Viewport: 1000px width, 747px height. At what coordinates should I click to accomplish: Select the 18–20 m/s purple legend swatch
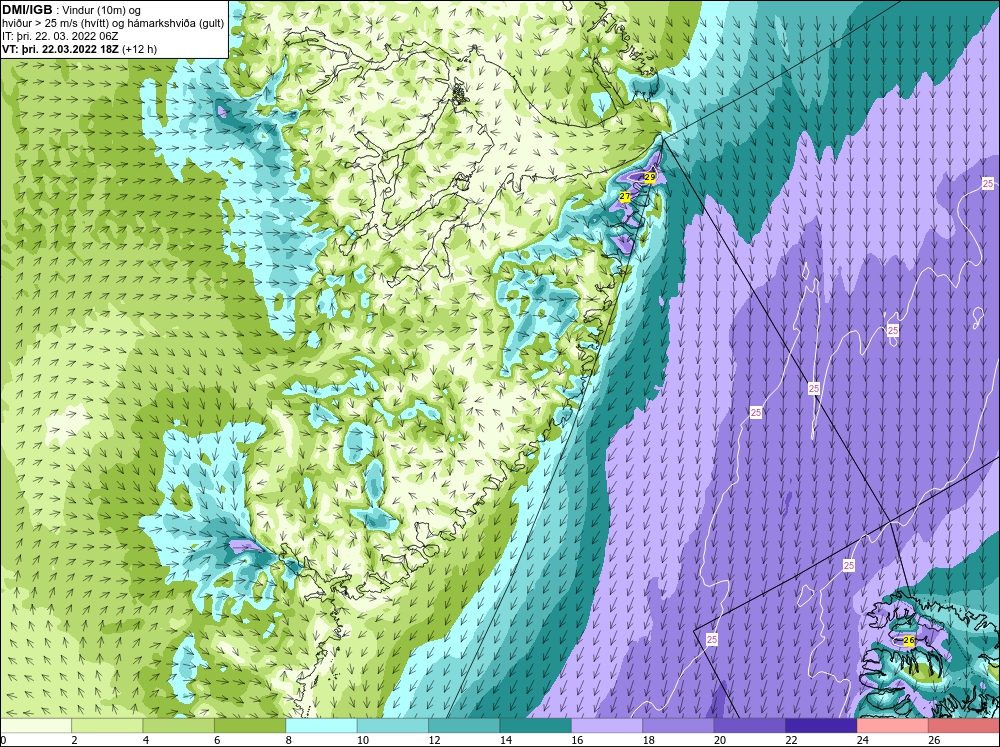(x=679, y=725)
